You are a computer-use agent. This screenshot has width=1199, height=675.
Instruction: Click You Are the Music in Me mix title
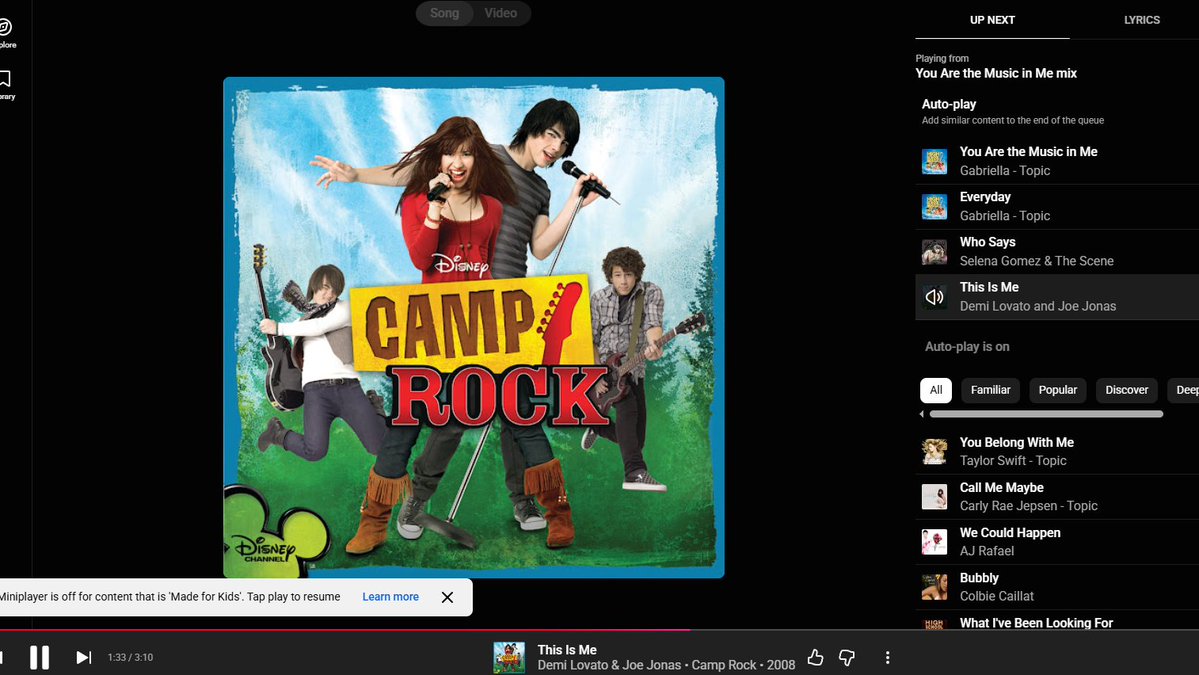(996, 73)
